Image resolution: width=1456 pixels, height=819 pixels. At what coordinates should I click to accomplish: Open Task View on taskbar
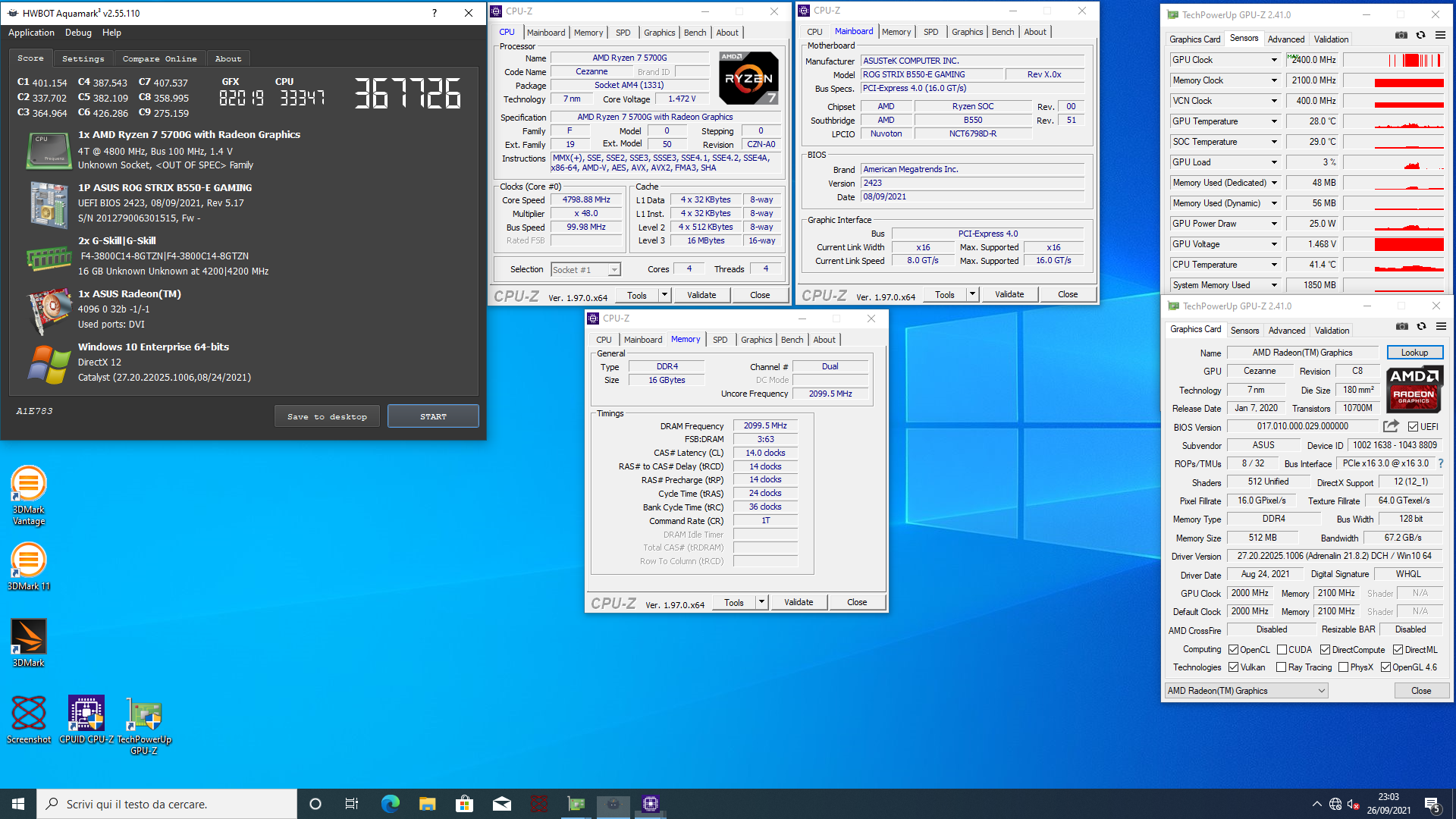(352, 804)
